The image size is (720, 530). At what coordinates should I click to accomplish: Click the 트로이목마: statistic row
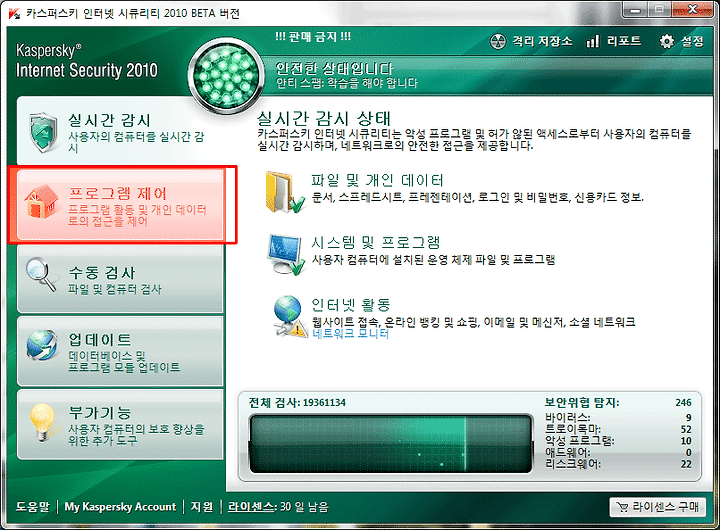tap(618, 429)
